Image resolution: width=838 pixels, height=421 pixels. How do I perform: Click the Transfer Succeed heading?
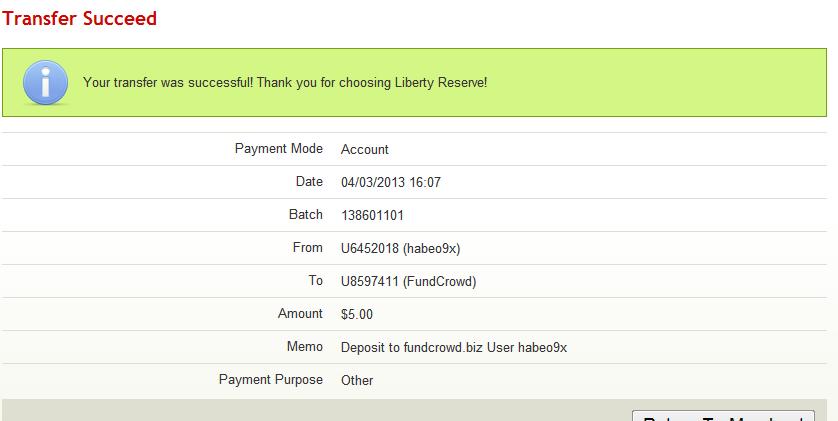pos(80,18)
